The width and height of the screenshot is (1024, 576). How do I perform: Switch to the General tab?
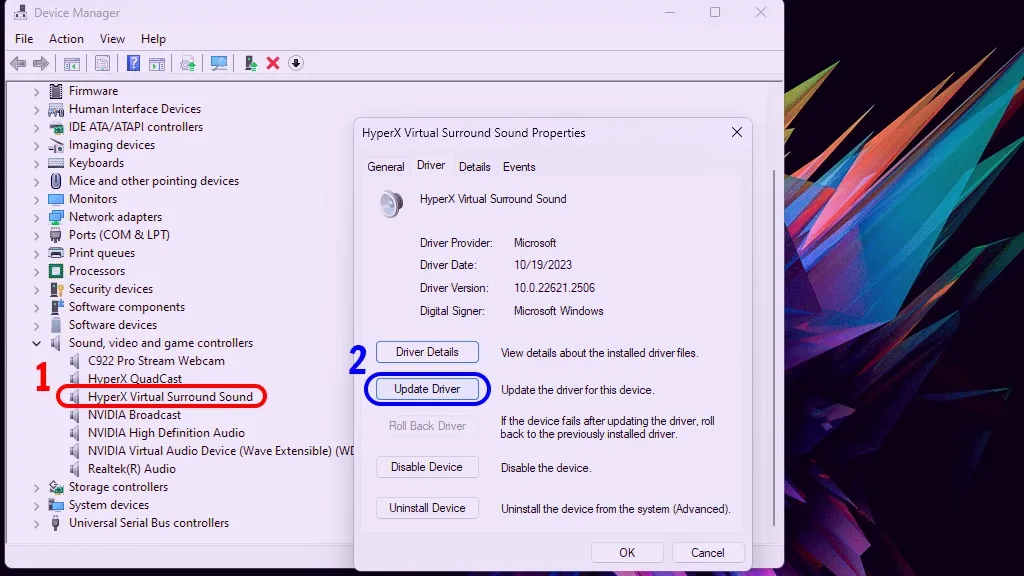pos(386,167)
